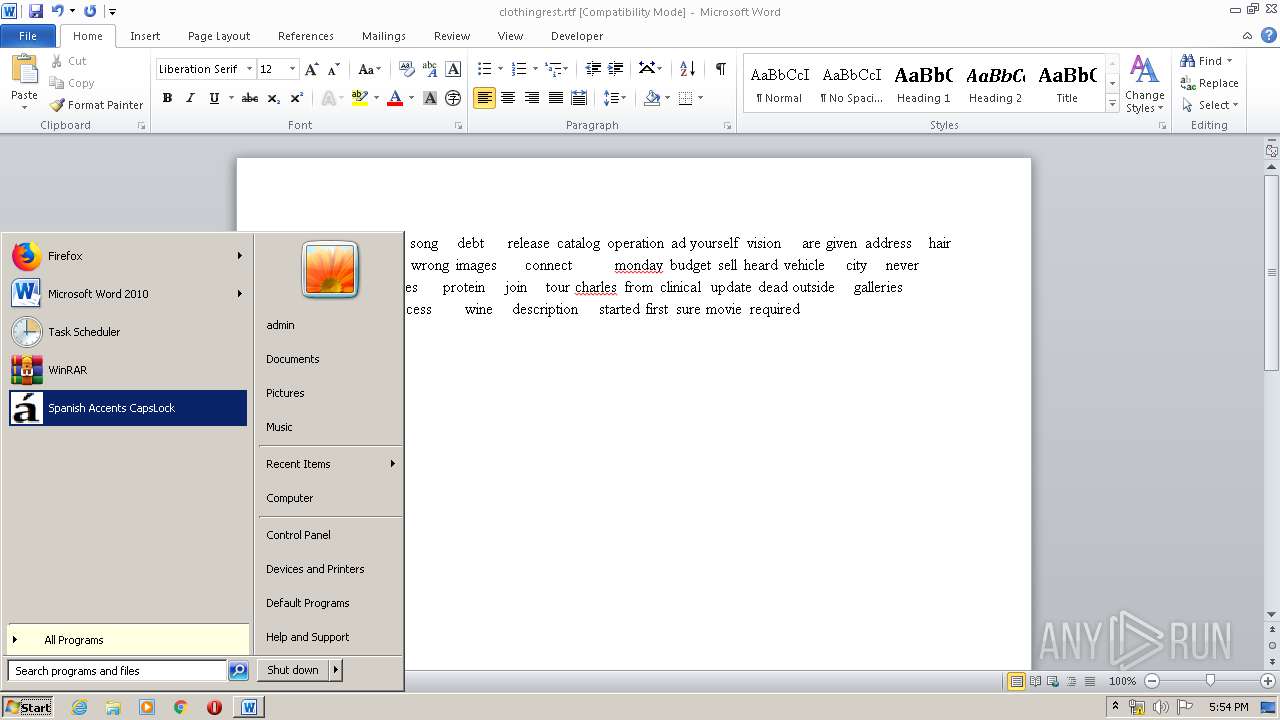Switch to the References tab
This screenshot has width=1280, height=720.
click(x=306, y=36)
